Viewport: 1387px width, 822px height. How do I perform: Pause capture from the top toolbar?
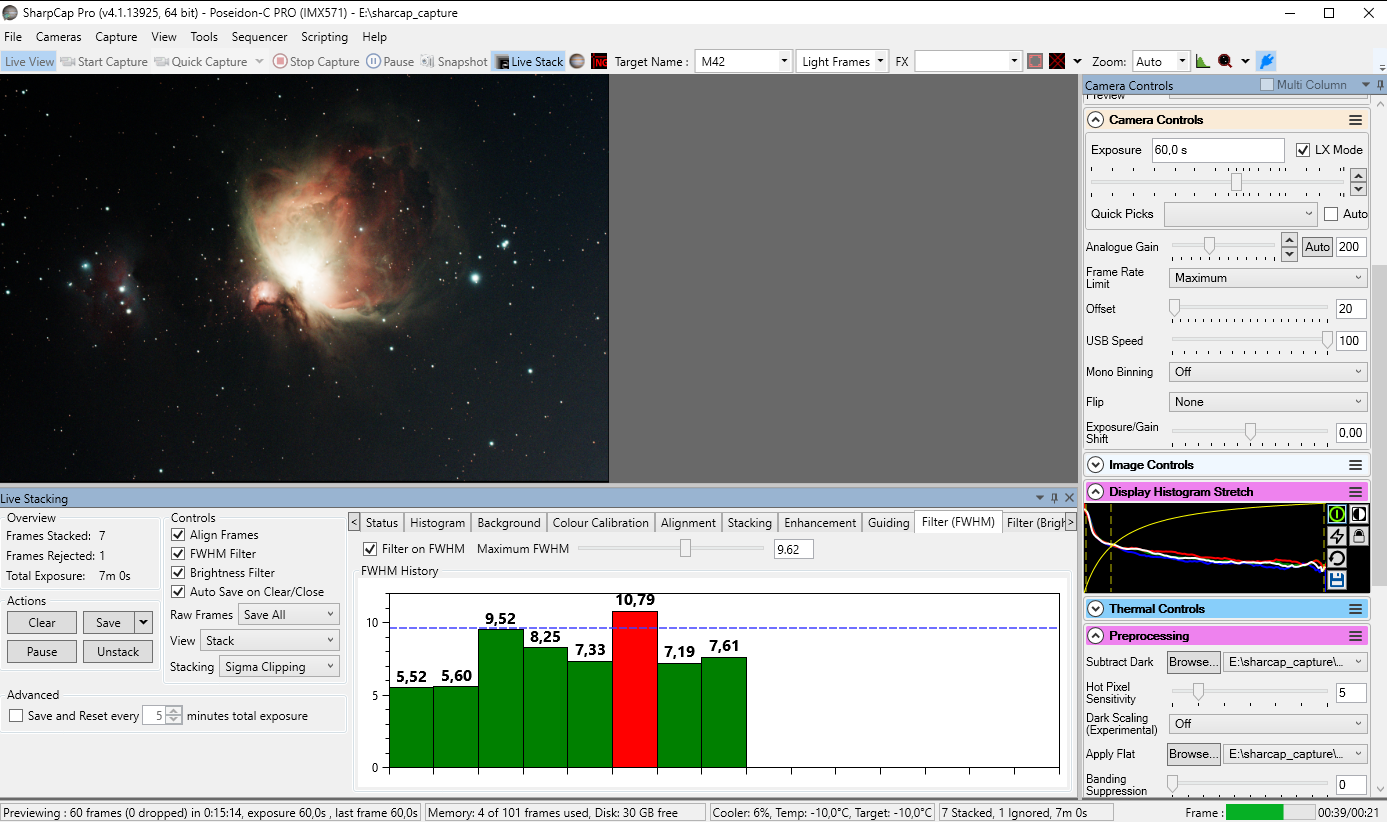(x=390, y=61)
